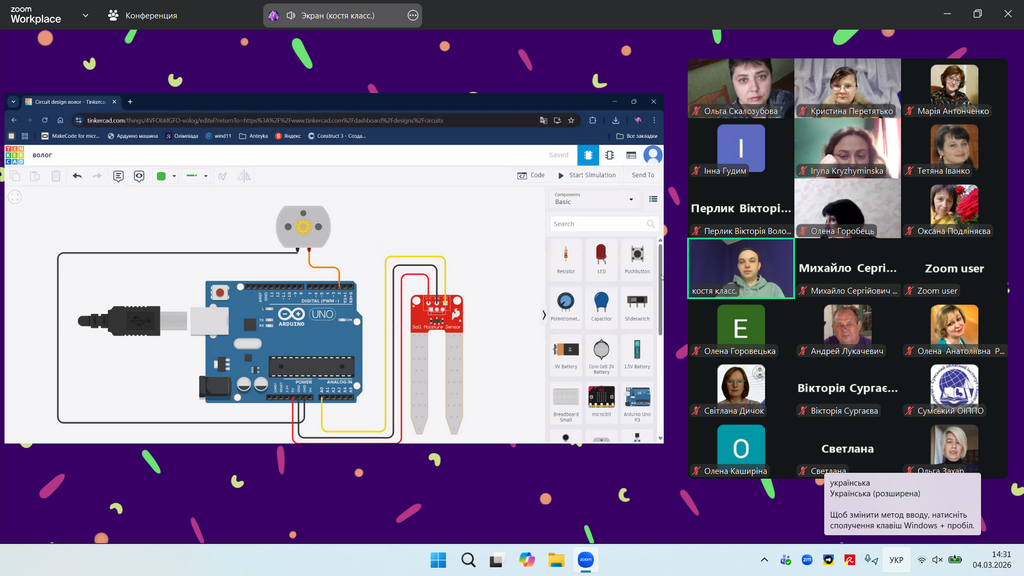The height and width of the screenshot is (576, 1024).
Task: Click the Code button
Action: pyautogui.click(x=531, y=175)
